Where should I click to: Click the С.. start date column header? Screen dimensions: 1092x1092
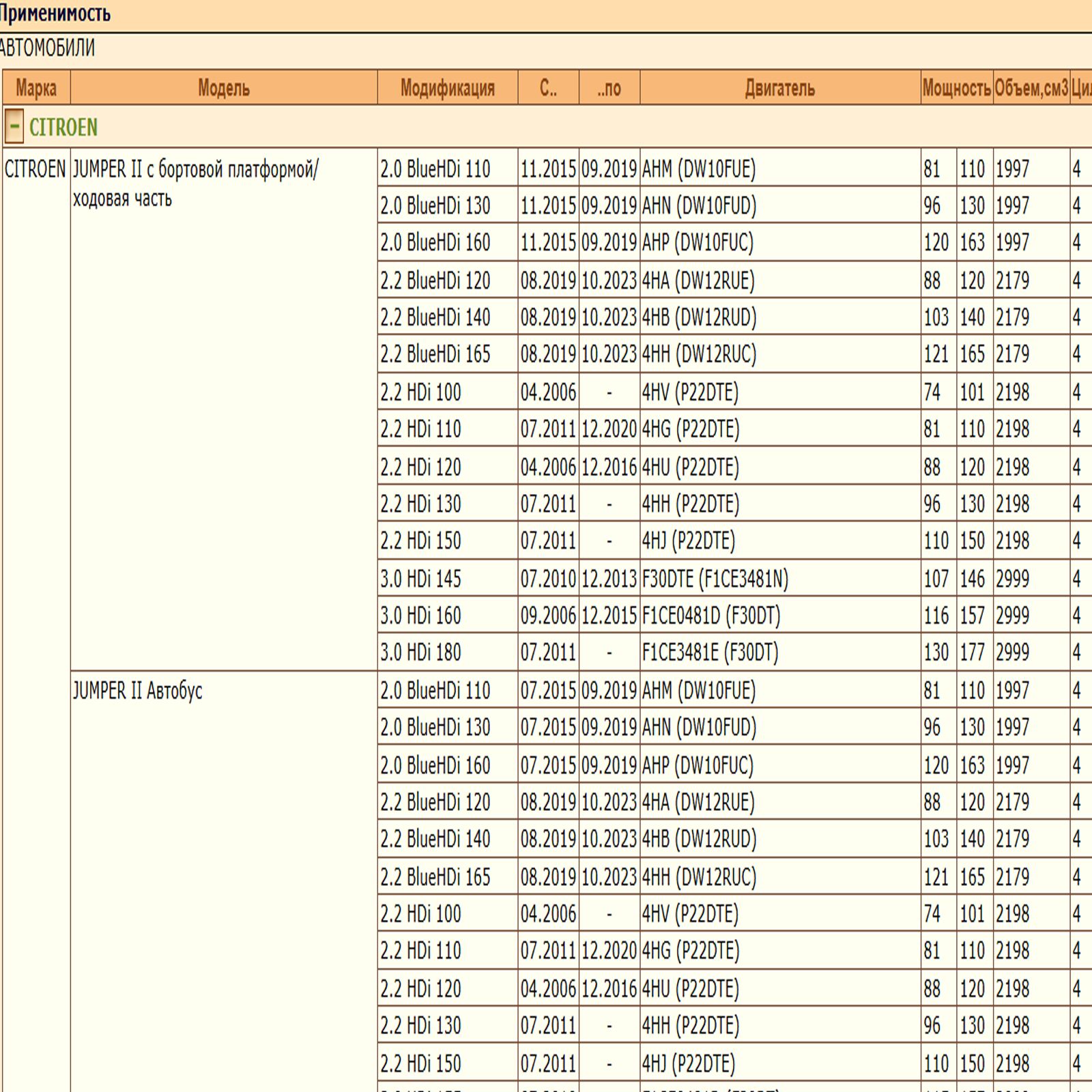[x=548, y=88]
